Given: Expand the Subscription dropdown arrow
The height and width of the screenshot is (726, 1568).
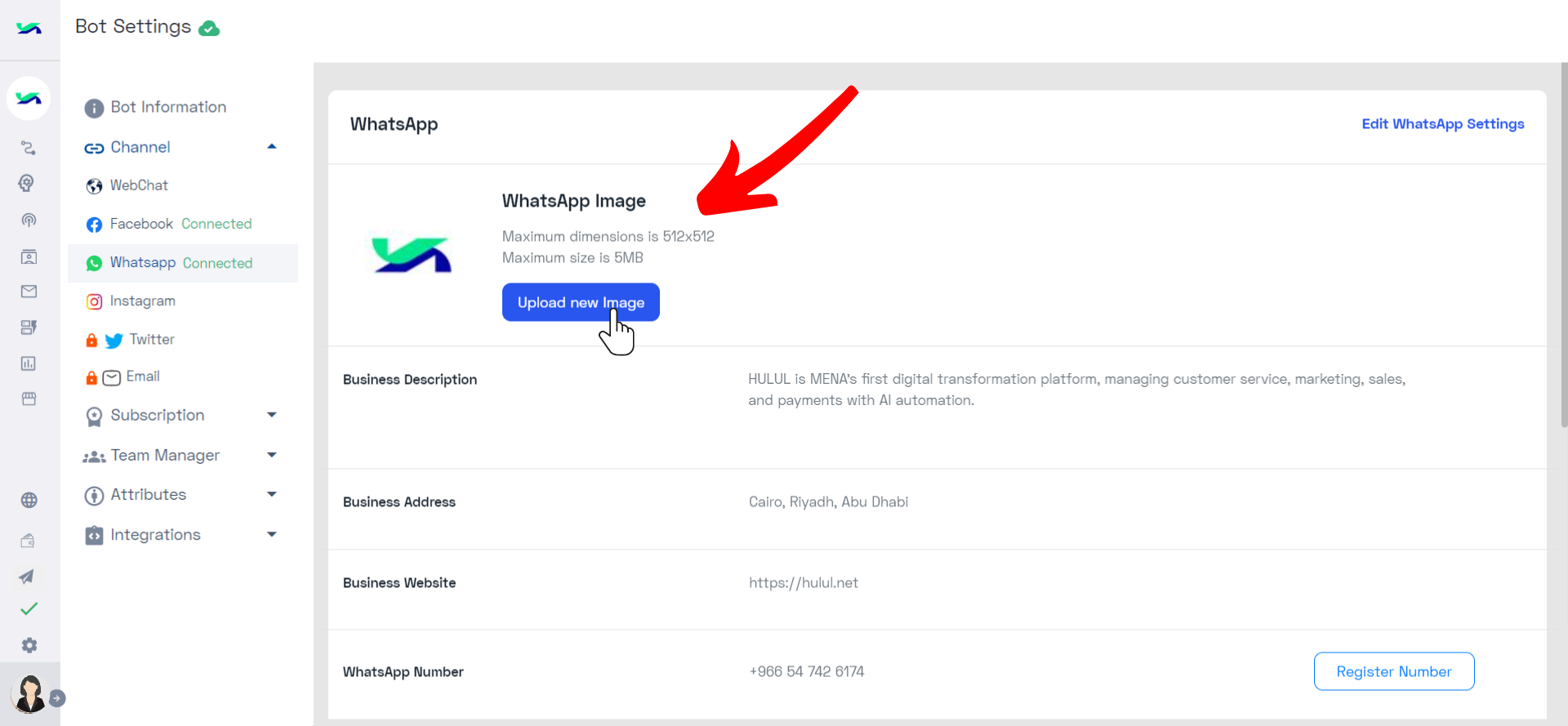Looking at the screenshot, I should pyautogui.click(x=272, y=415).
